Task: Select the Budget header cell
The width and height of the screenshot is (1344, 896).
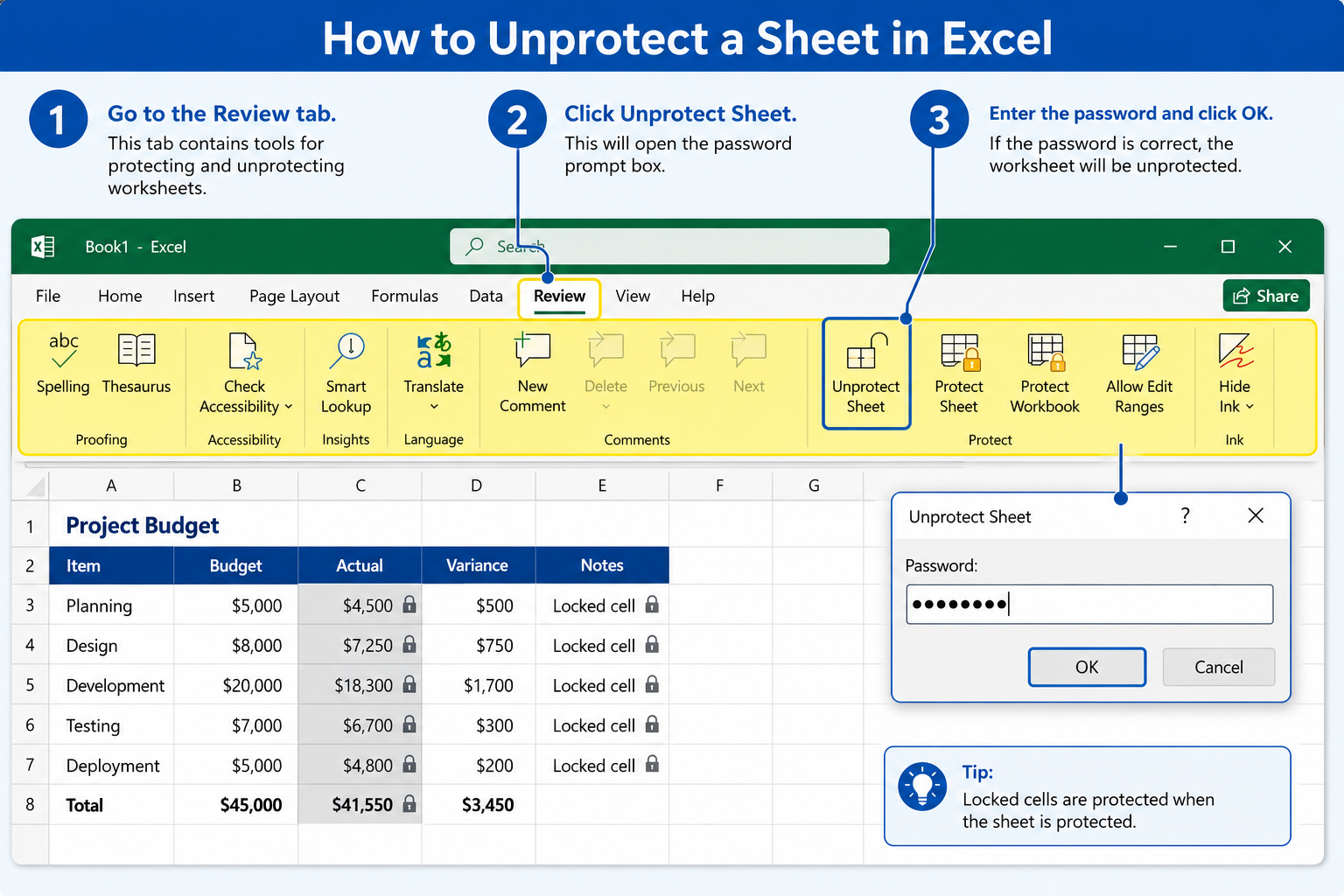Action: click(236, 565)
